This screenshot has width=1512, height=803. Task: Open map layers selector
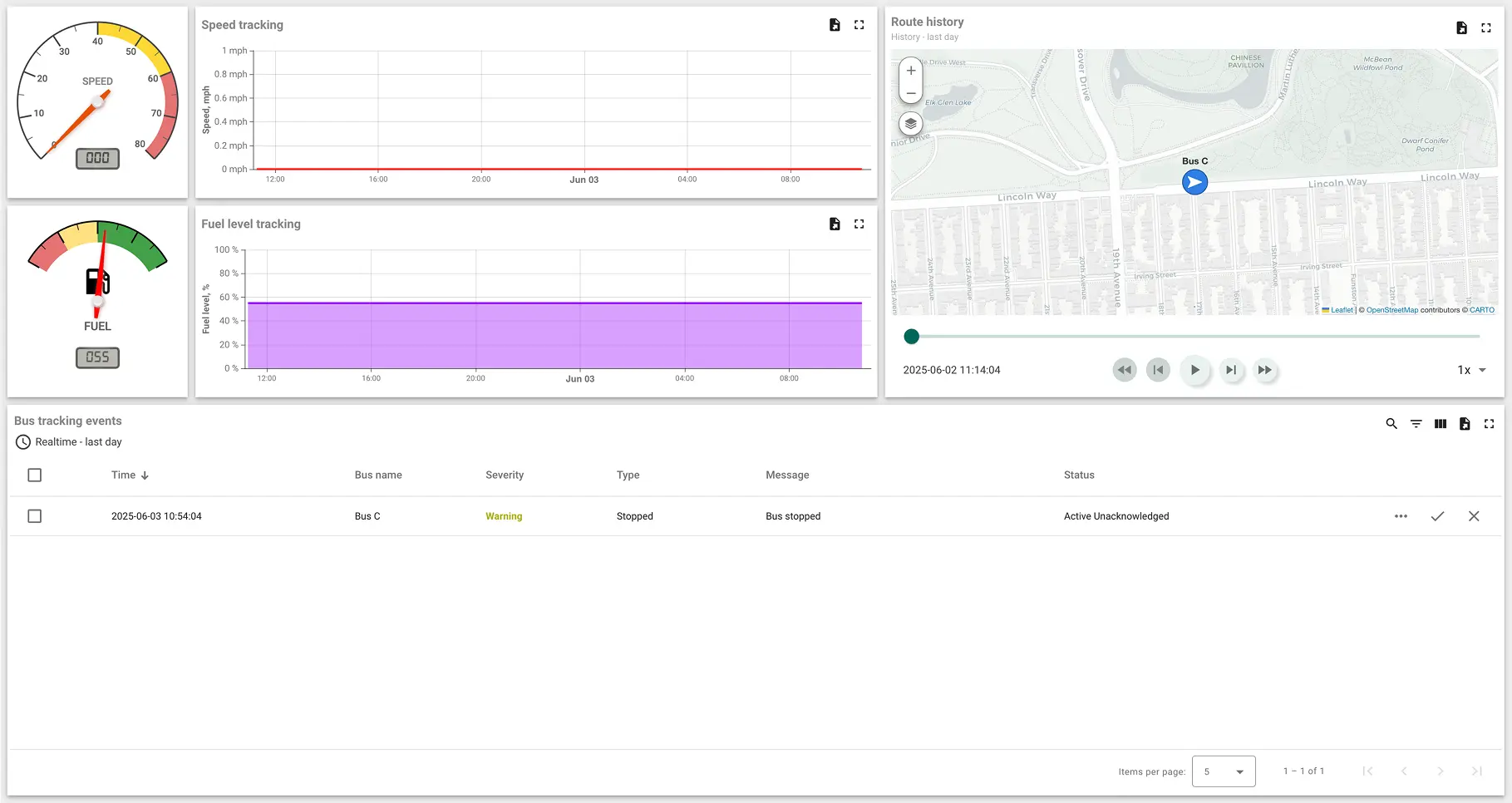(x=911, y=124)
